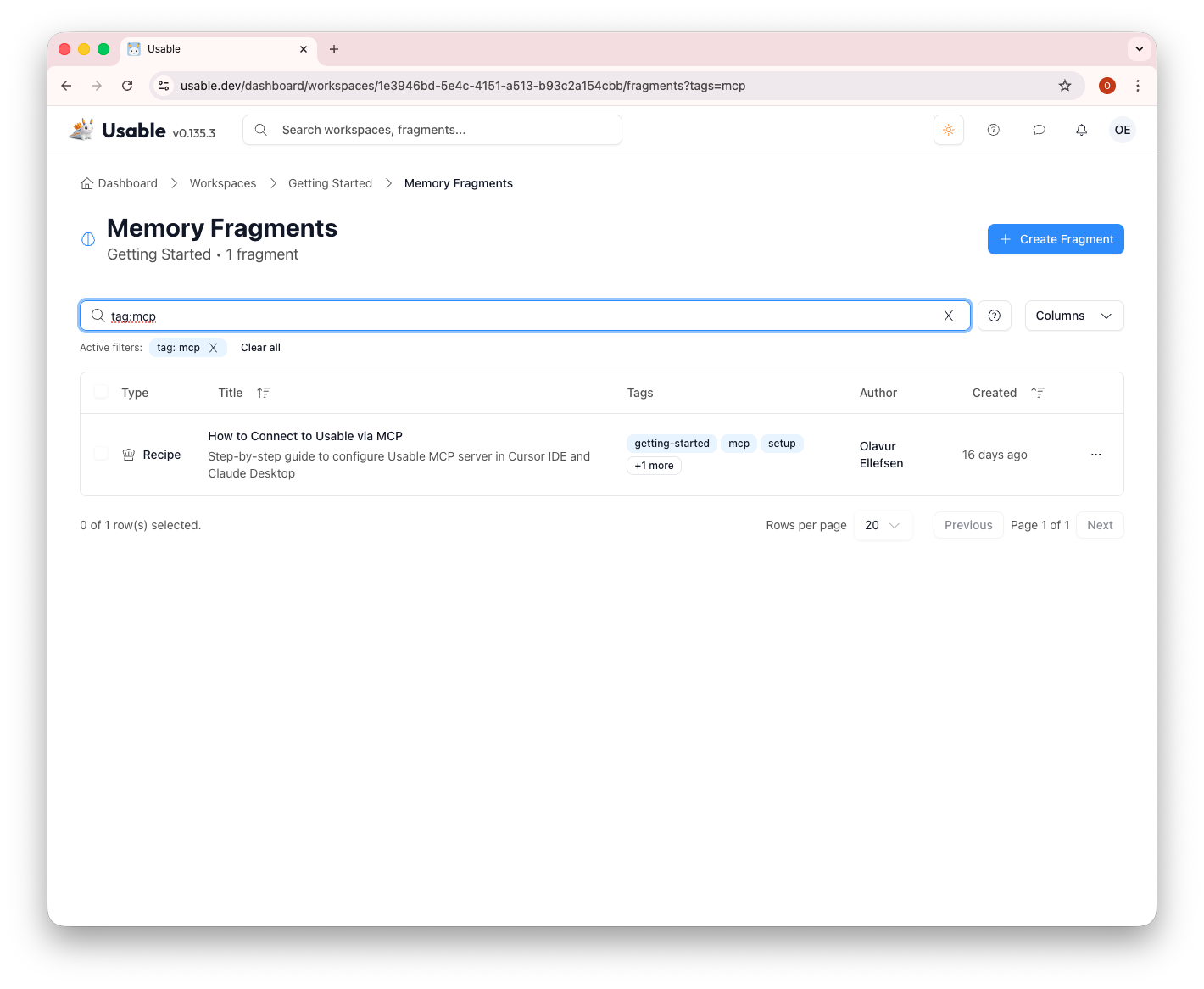The image size is (1204, 989).
Task: Go to Workspaces breadcrumb
Action: click(222, 183)
